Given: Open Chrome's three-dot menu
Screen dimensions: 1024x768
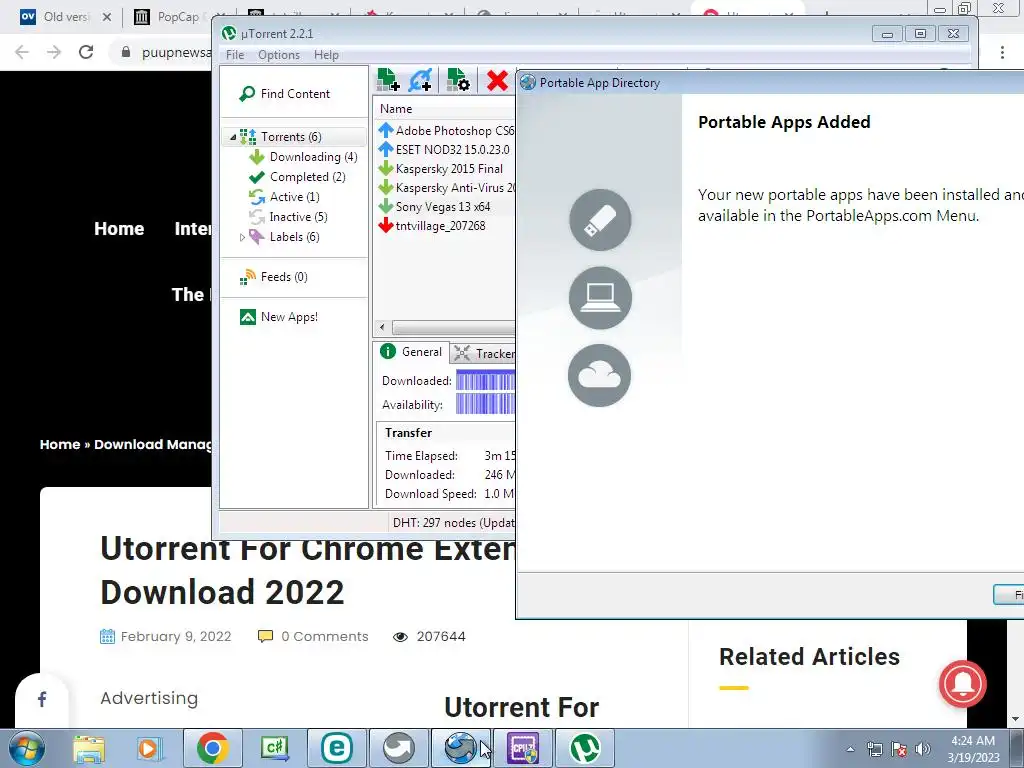Looking at the screenshot, I should (1002, 52).
